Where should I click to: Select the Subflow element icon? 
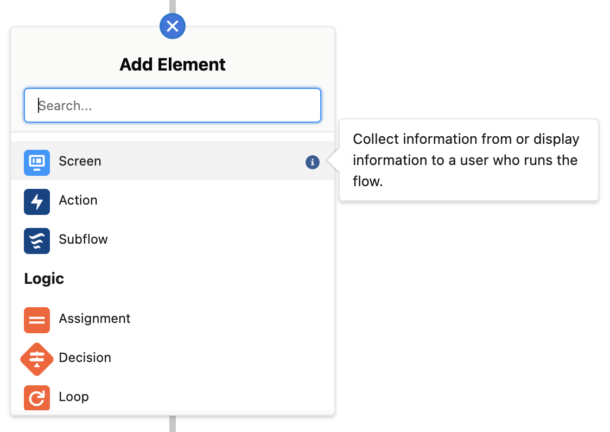coord(37,240)
